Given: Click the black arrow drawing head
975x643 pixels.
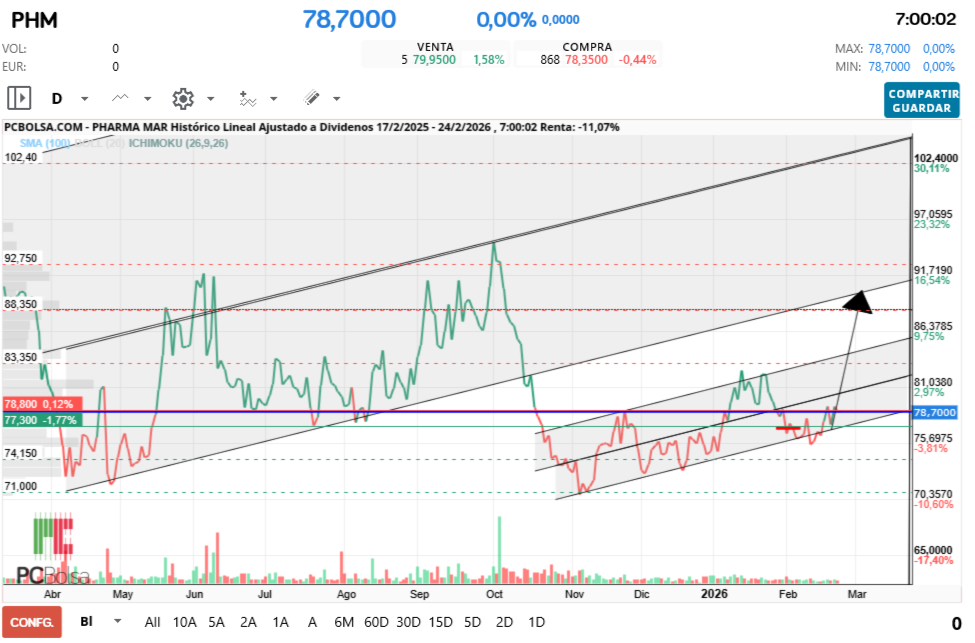Looking at the screenshot, I should (x=858, y=302).
